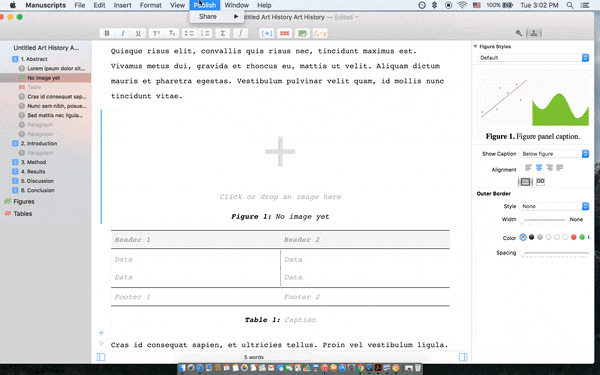
Task: Open the Share submenu
Action: click(x=217, y=16)
